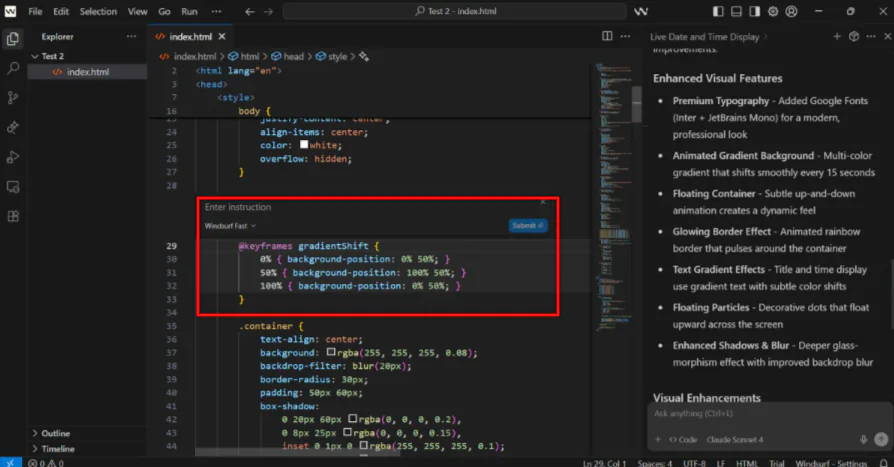894x467 pixels.
Task: Click the split editor icon
Action: [x=607, y=36]
